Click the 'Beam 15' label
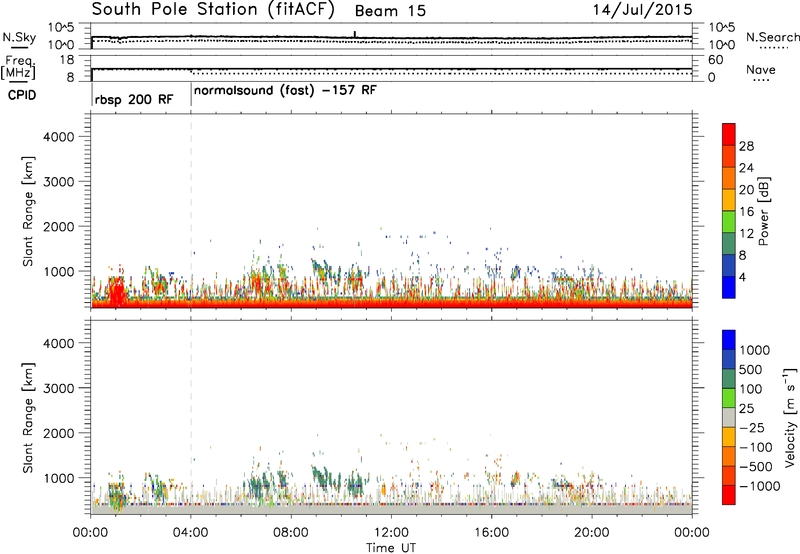 click(390, 11)
